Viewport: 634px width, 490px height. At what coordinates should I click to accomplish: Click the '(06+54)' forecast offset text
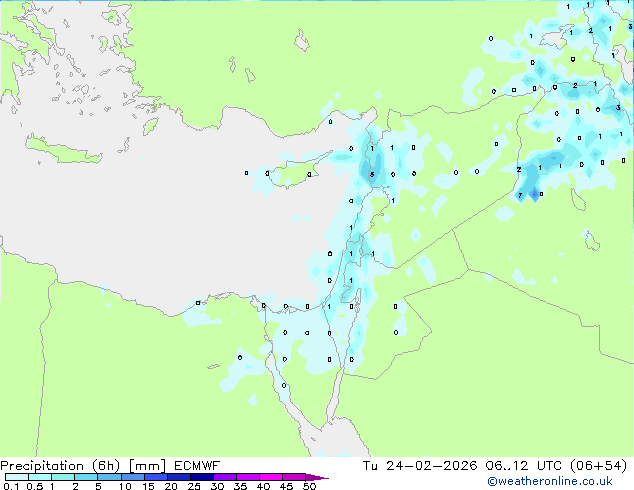coord(598,466)
